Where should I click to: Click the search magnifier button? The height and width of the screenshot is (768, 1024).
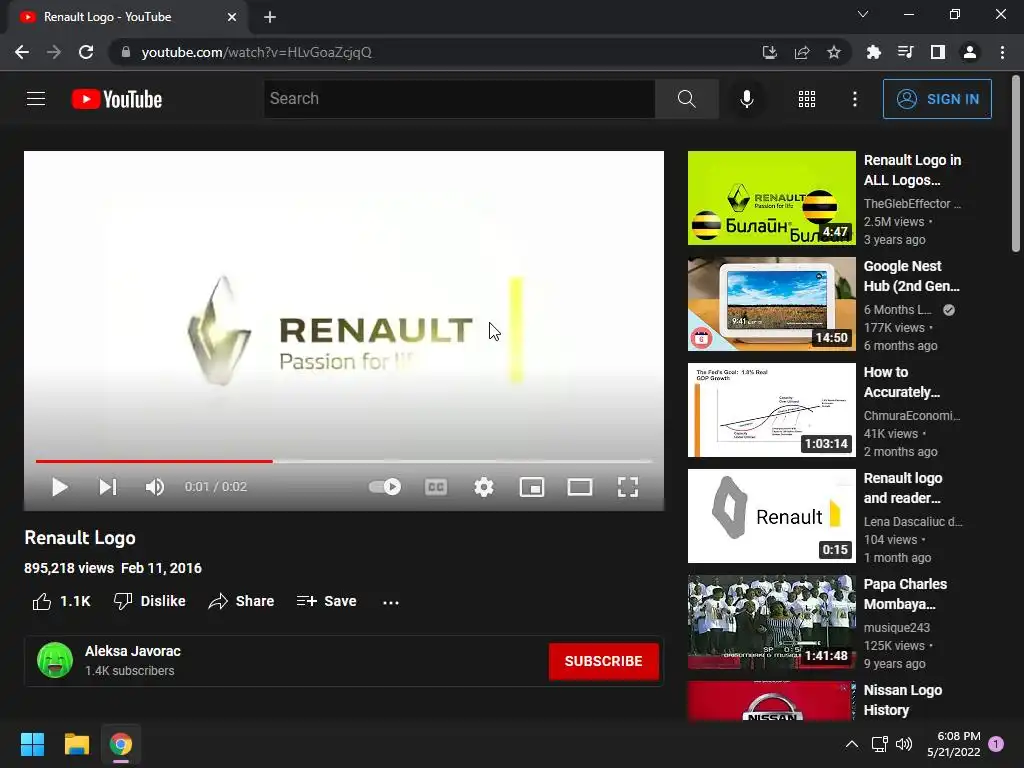(686, 99)
